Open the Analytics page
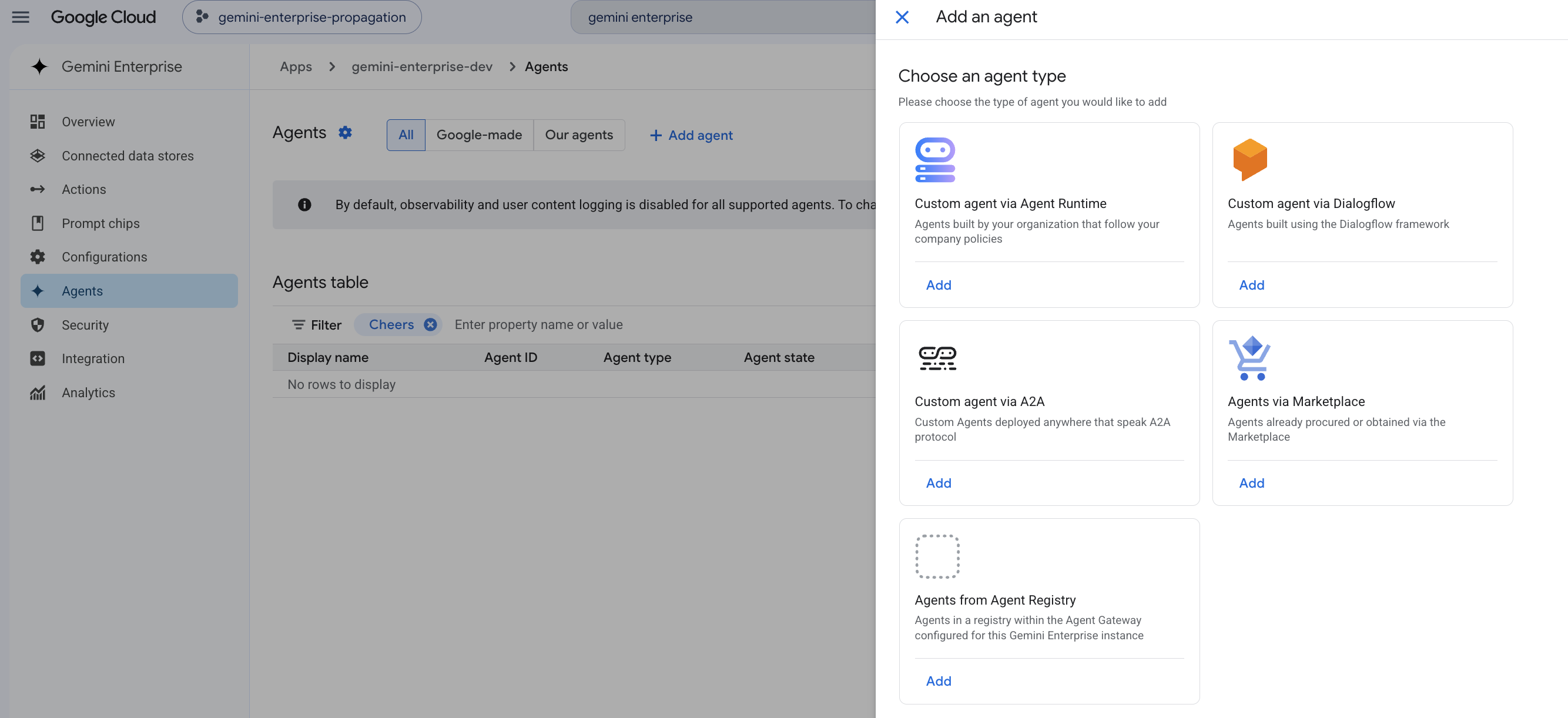 click(129, 392)
